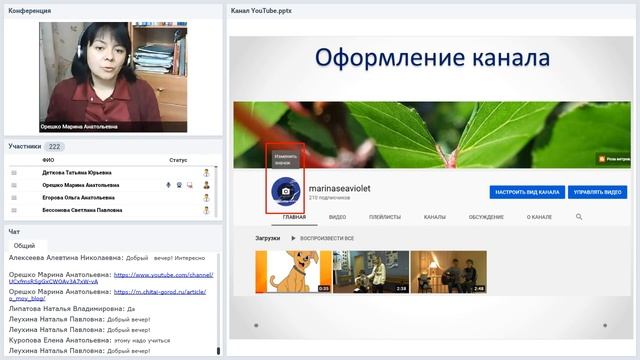Click the red screen-share icon for Орешко
The height and width of the screenshot is (360, 640).
pos(189,185)
